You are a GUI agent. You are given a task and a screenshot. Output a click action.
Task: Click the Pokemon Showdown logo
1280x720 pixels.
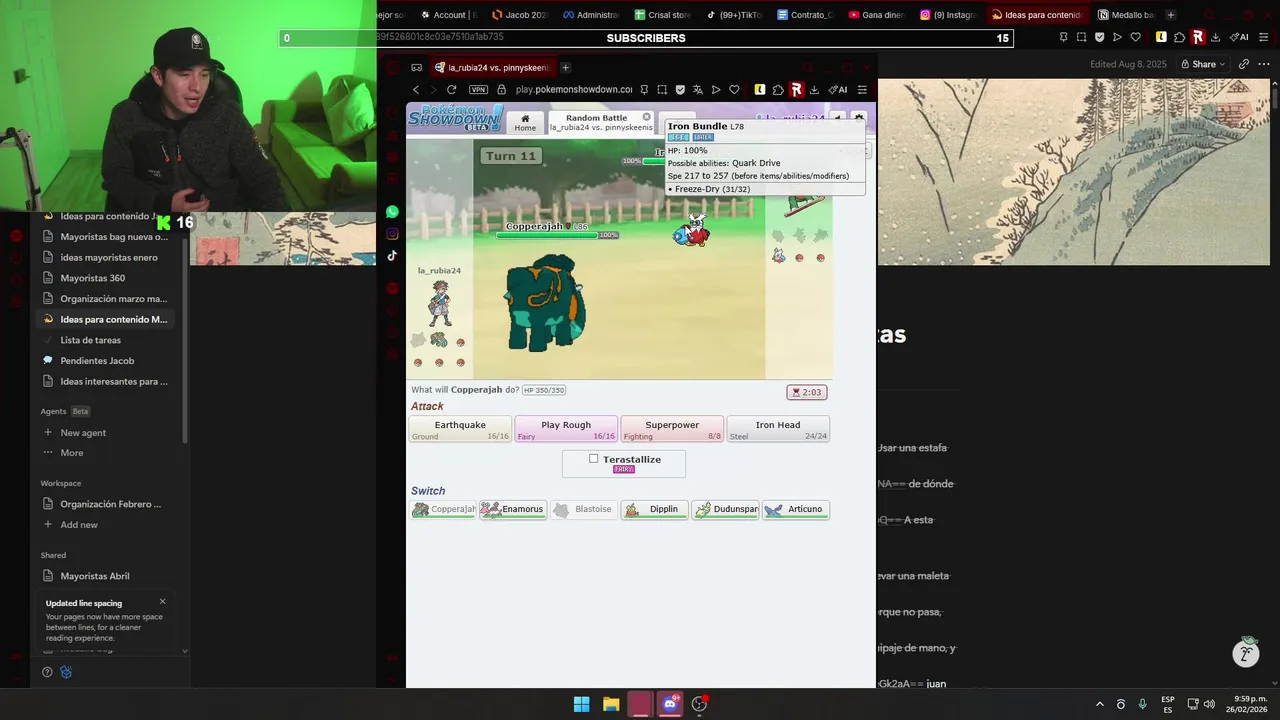[x=455, y=118]
